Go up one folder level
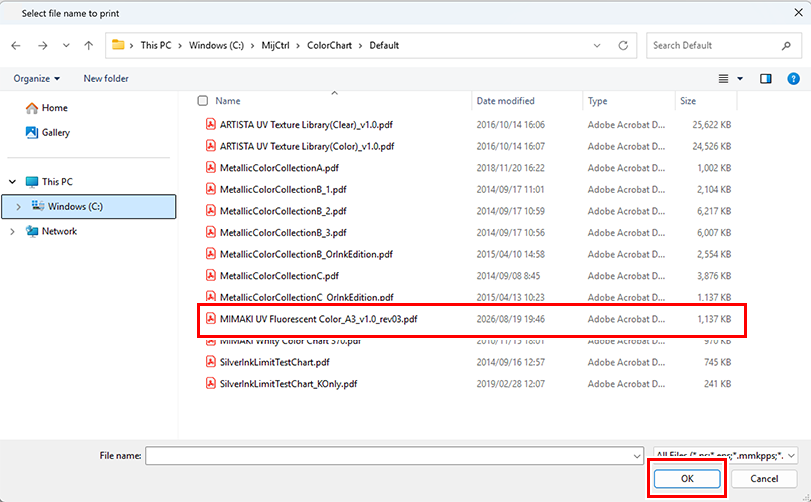 click(88, 45)
